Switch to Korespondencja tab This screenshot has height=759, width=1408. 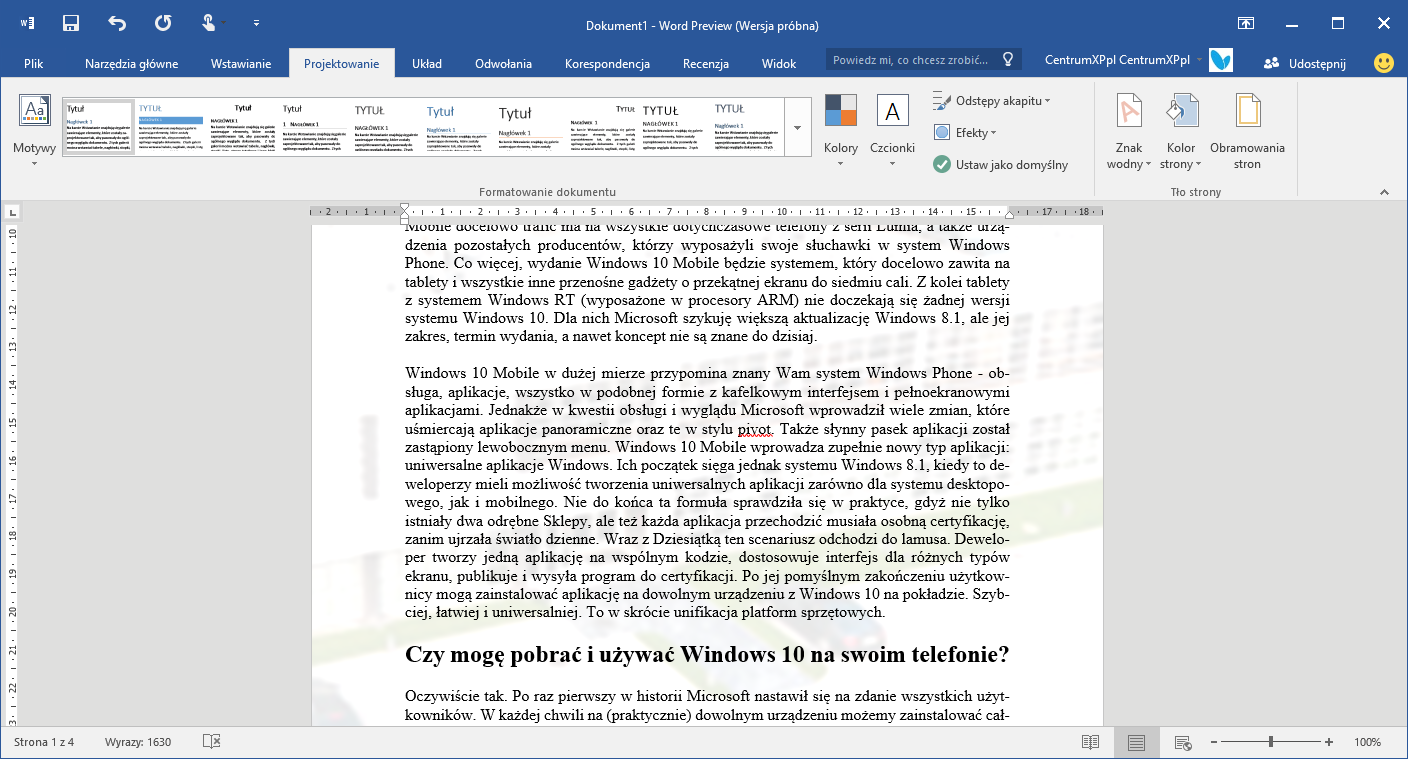608,63
